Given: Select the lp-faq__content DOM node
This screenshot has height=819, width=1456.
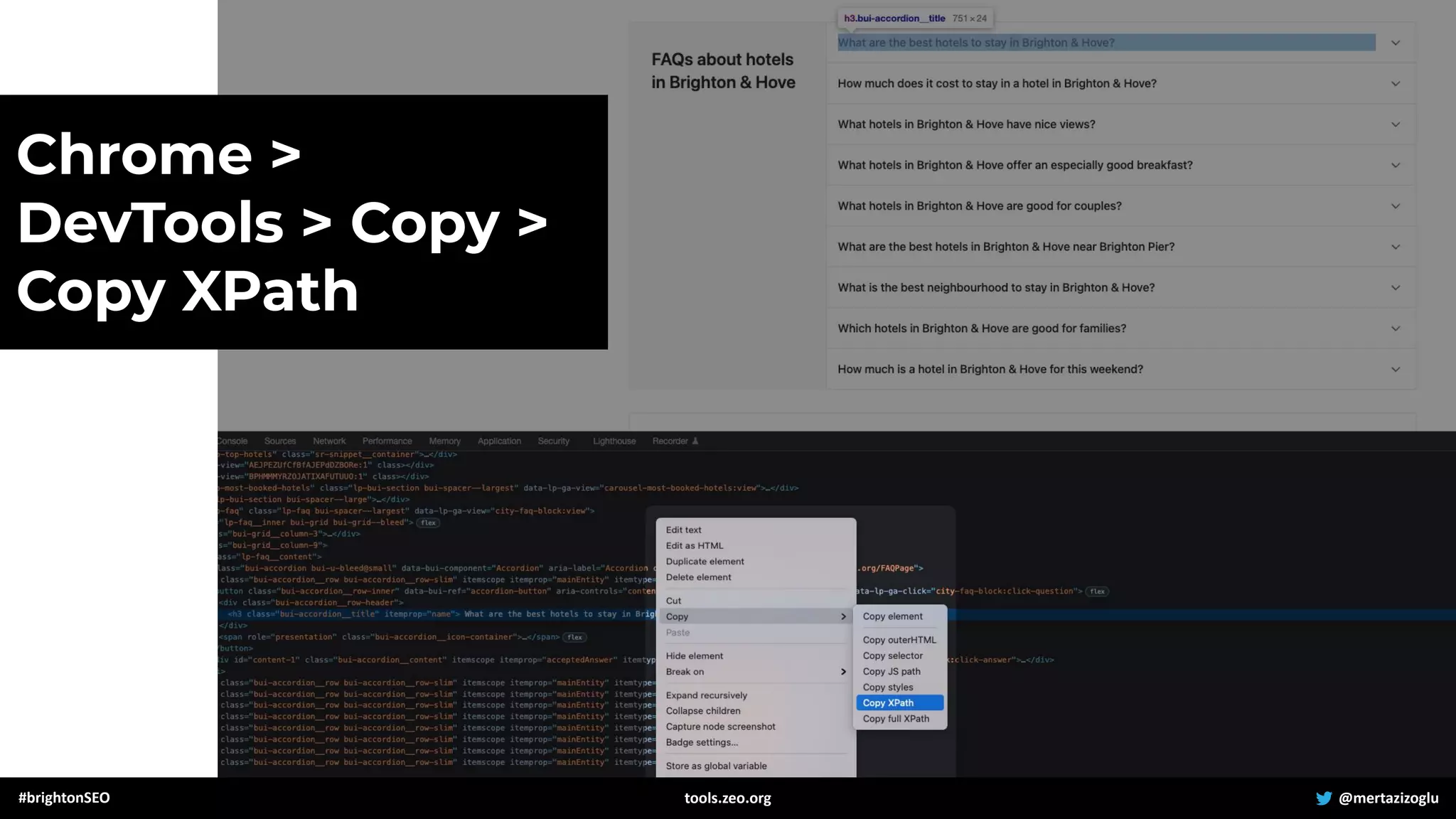Looking at the screenshot, I should click(x=270, y=557).
